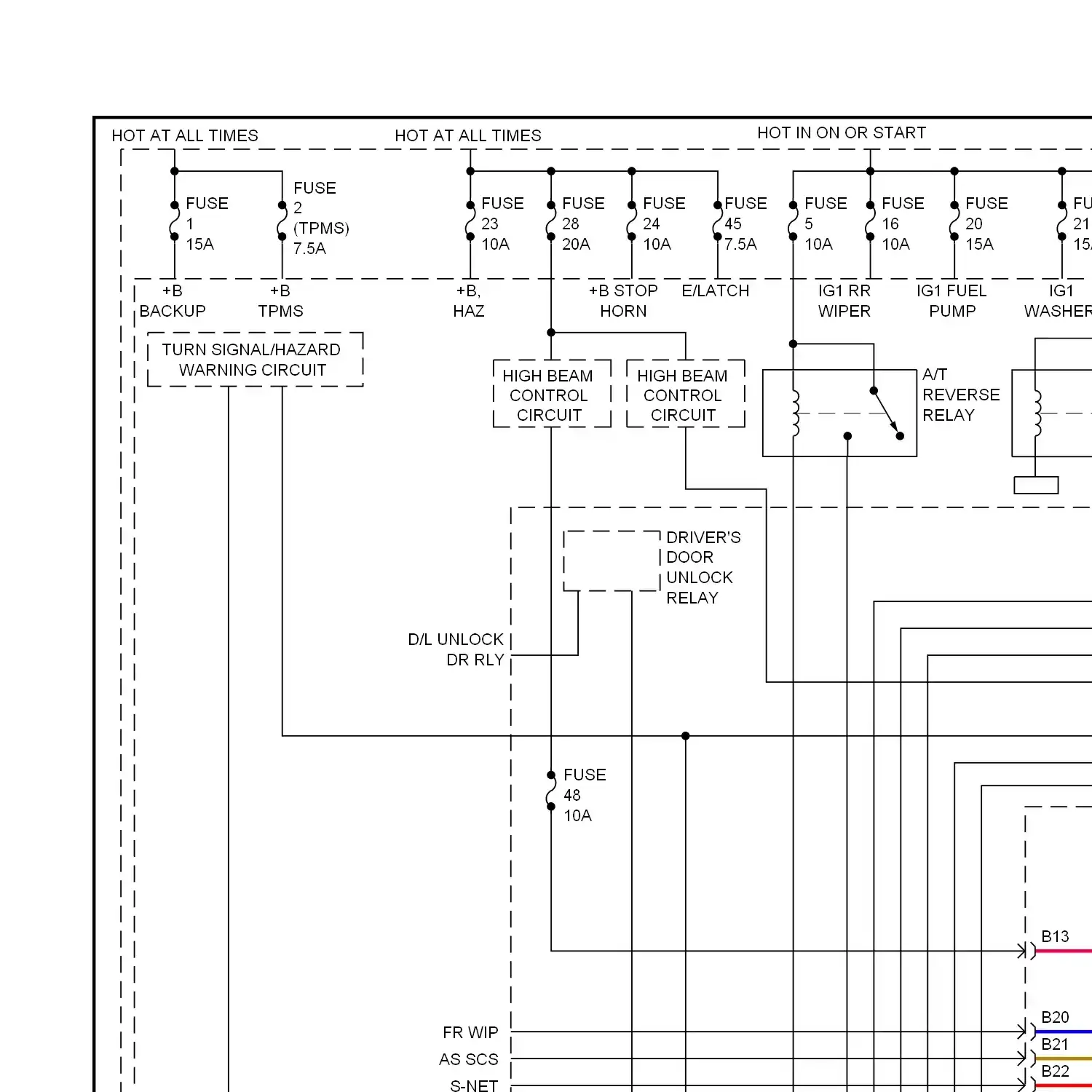Select the FUSE 16 10A label
The height and width of the screenshot is (1092, 1092).
(903, 223)
